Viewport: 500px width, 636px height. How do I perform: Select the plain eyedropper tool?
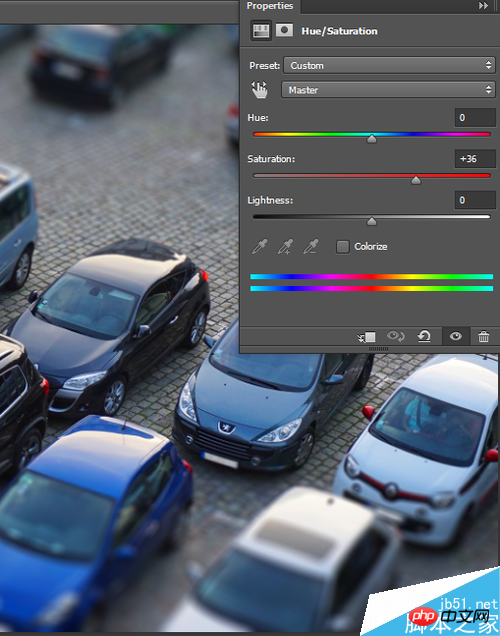260,246
